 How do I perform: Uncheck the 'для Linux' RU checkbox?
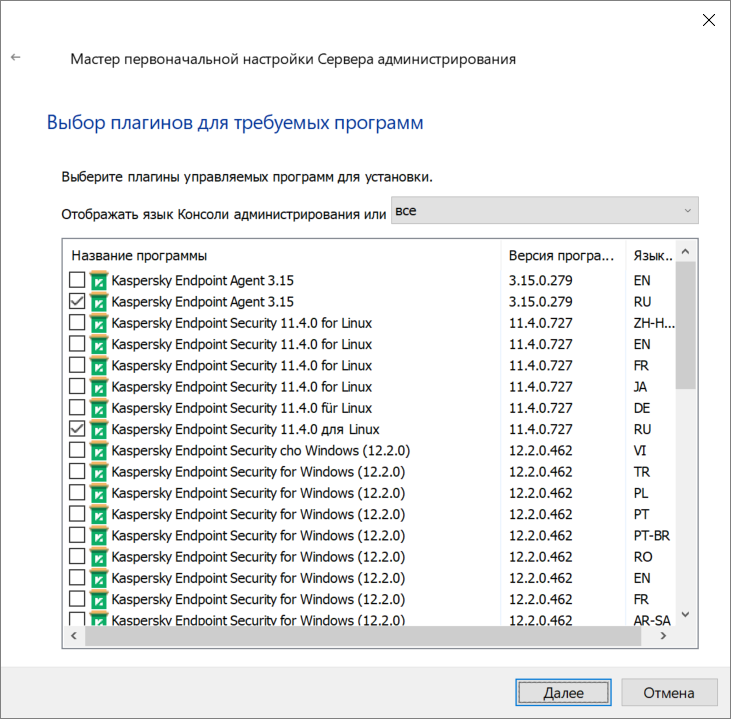pyautogui.click(x=77, y=429)
